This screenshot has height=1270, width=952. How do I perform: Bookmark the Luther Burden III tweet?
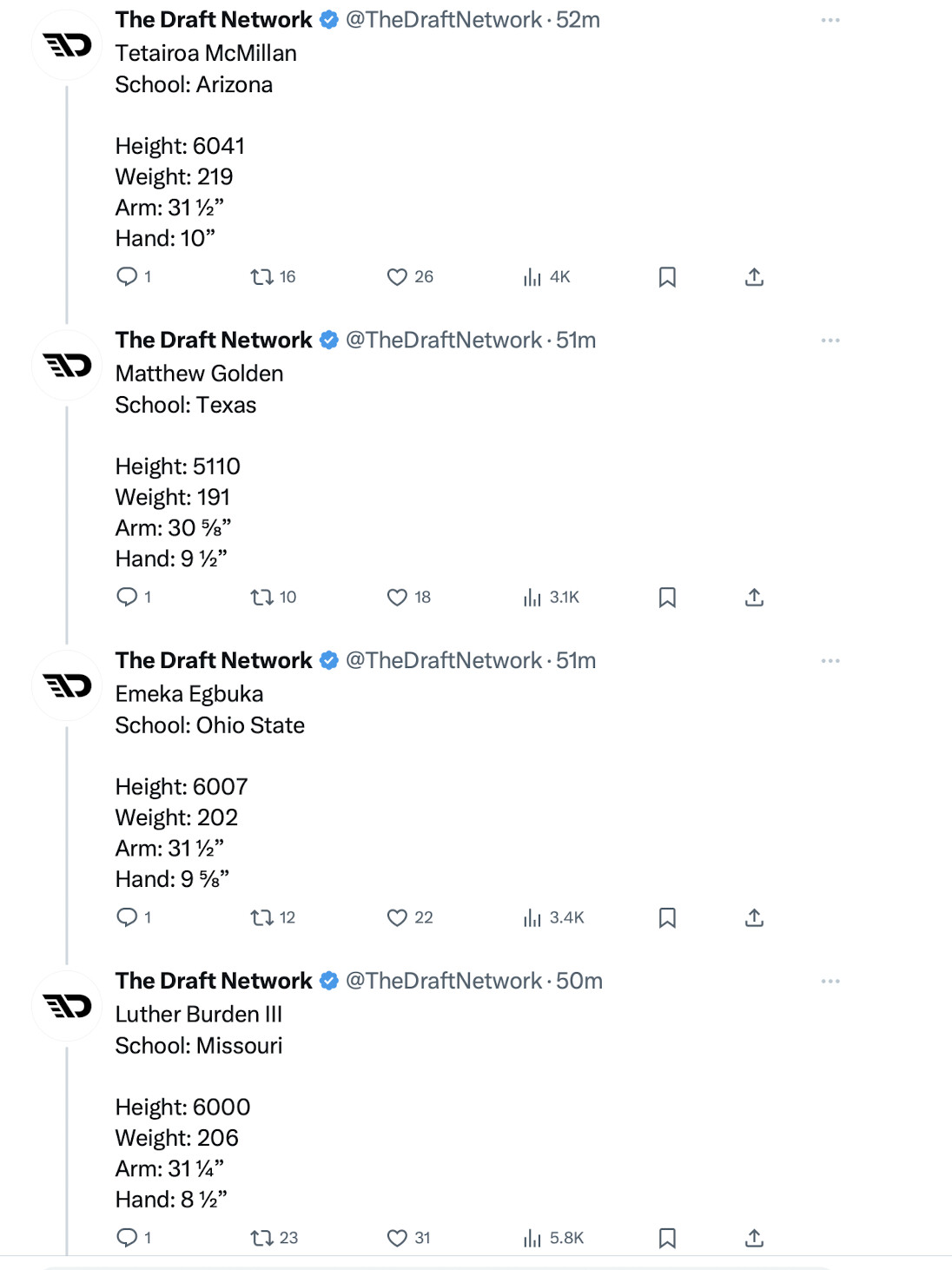pyautogui.click(x=667, y=1239)
